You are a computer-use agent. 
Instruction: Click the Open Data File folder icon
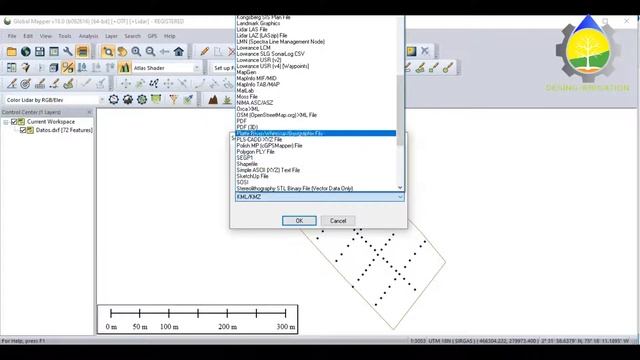(11, 51)
